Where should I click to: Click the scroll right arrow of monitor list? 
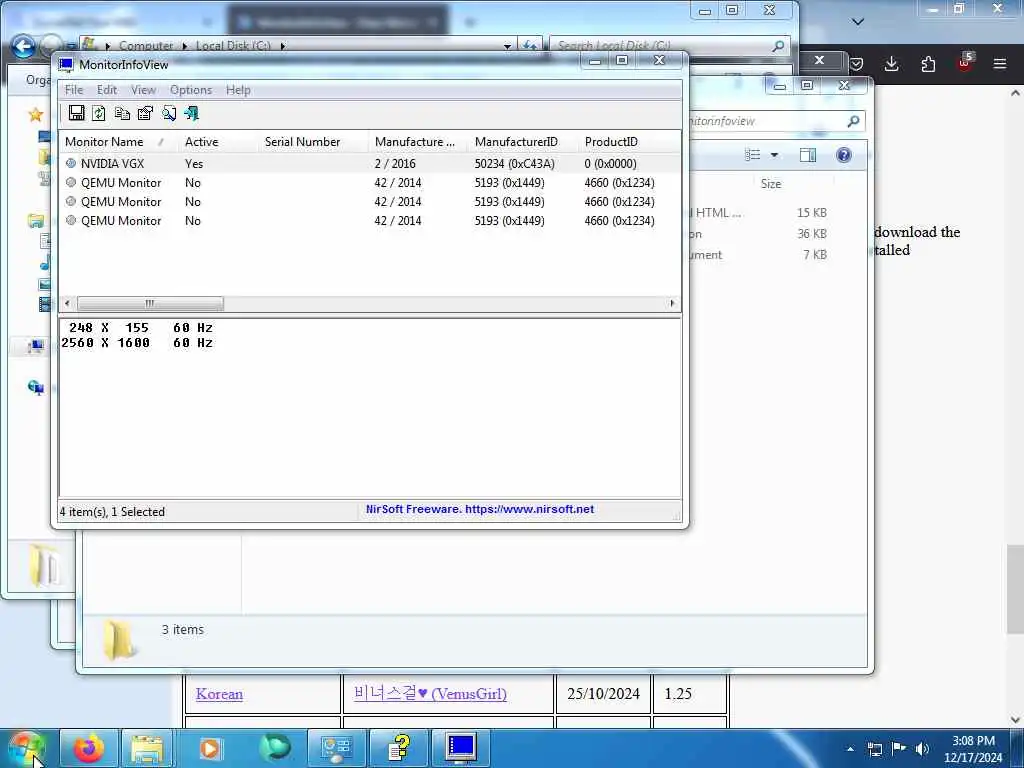click(x=672, y=304)
